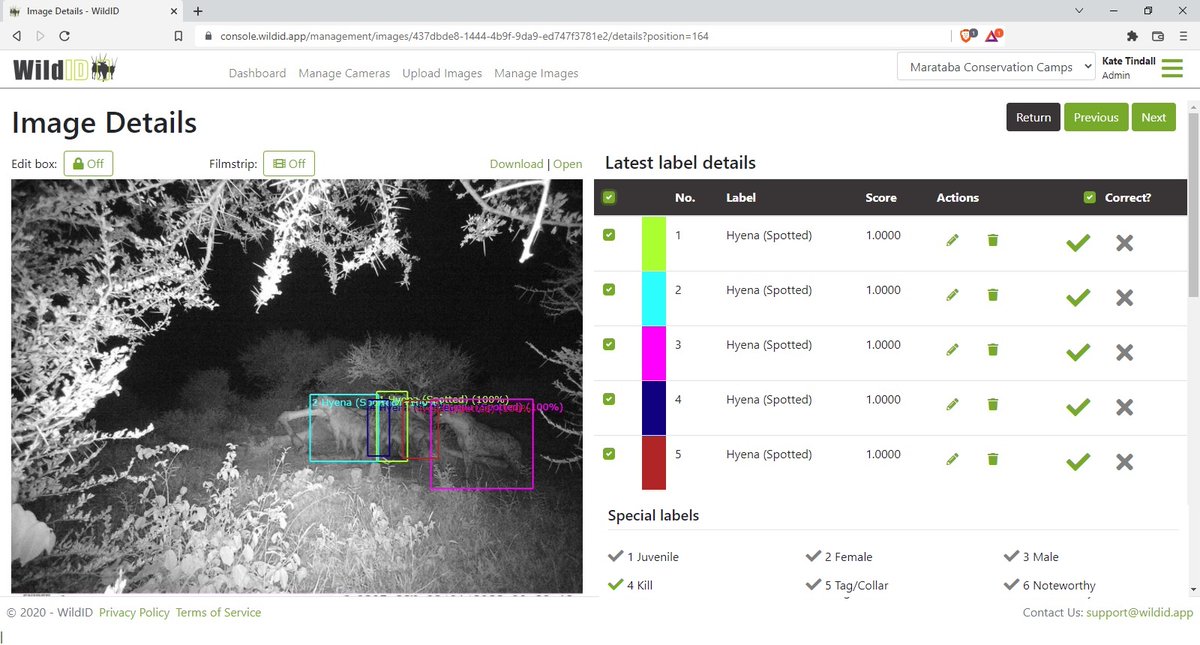Uncheck the row 1 selection checkbox
This screenshot has height=645, width=1200.
pos(609,235)
